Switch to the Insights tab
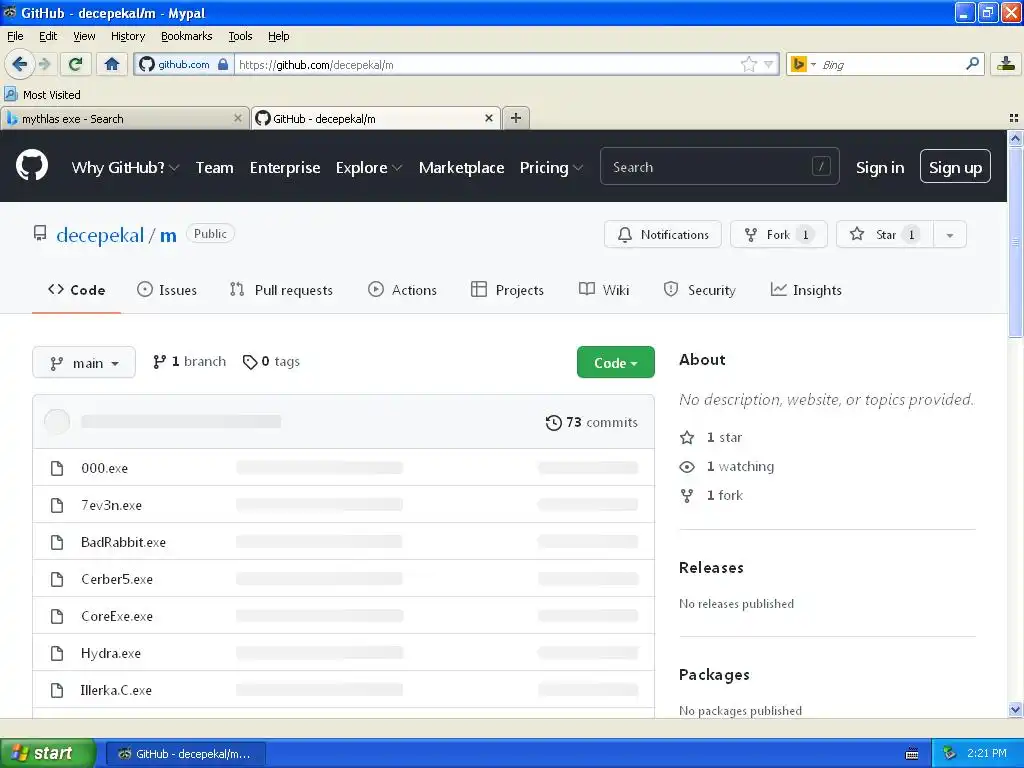This screenshot has height=768, width=1024. coord(806,290)
